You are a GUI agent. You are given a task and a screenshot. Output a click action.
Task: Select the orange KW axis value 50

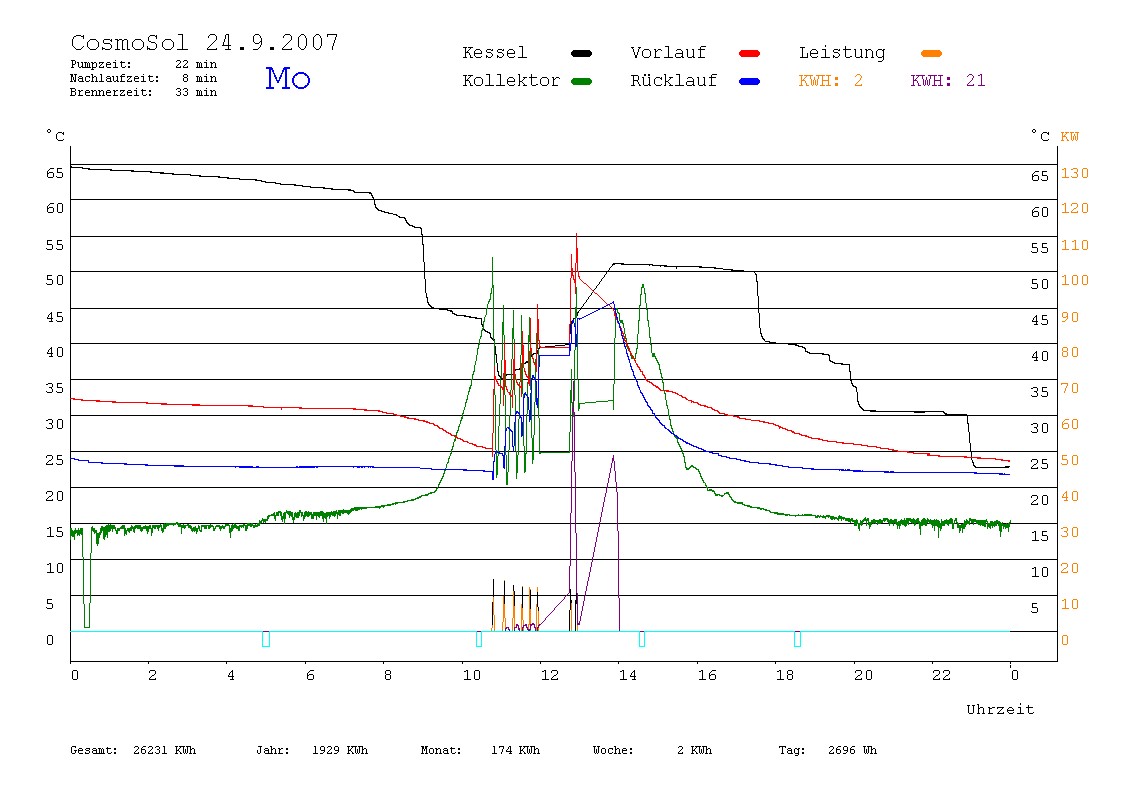click(x=1070, y=461)
